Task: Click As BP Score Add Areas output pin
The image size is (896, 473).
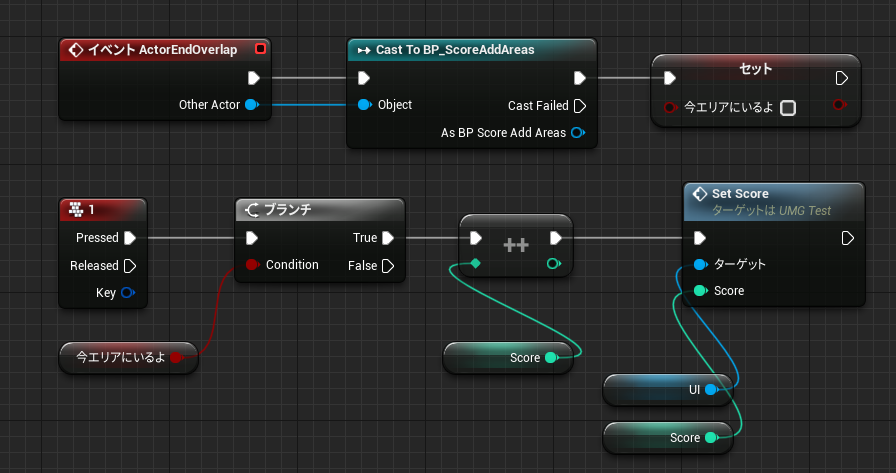Action: (578, 133)
